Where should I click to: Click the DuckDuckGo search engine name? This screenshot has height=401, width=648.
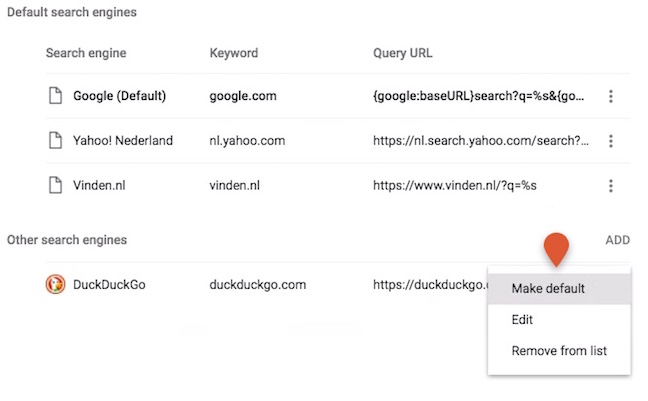109,284
